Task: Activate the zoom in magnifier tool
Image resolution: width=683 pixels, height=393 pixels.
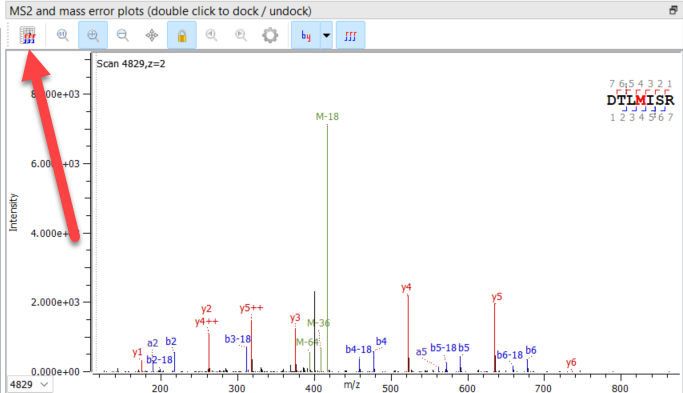Action: pos(93,35)
